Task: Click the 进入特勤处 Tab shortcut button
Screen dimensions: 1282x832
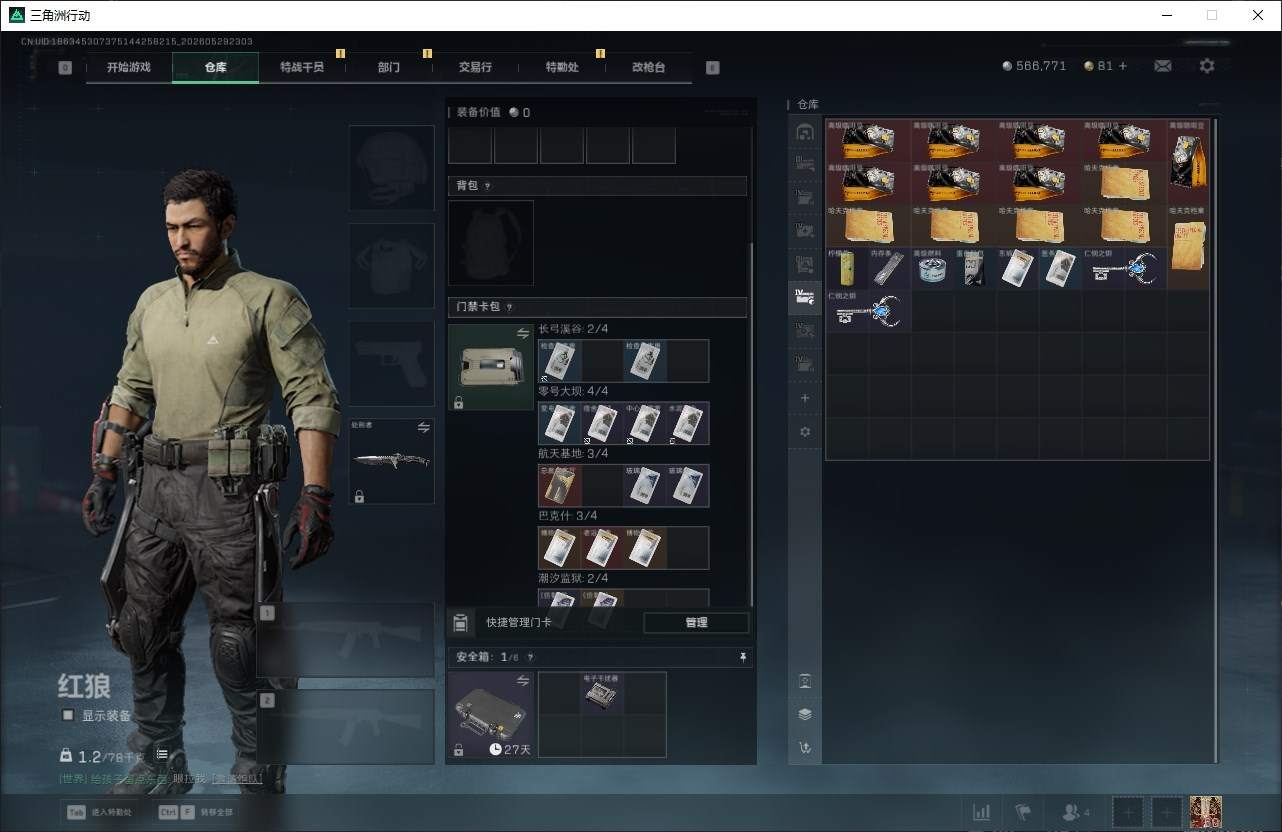Action: (98, 812)
